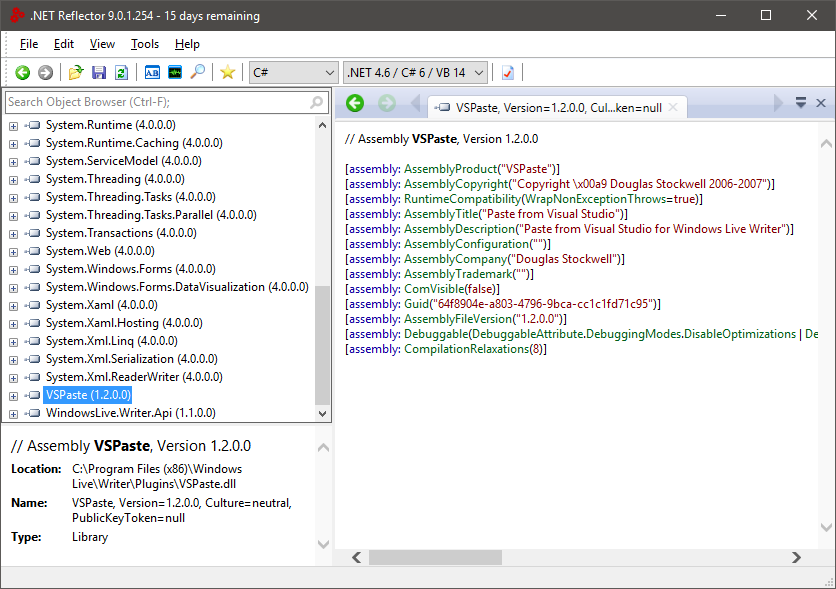Image resolution: width=836 pixels, height=589 pixels.
Task: Select System.Threading.Tasks.Parallel (4.0.0.0) in tree
Action: (151, 215)
